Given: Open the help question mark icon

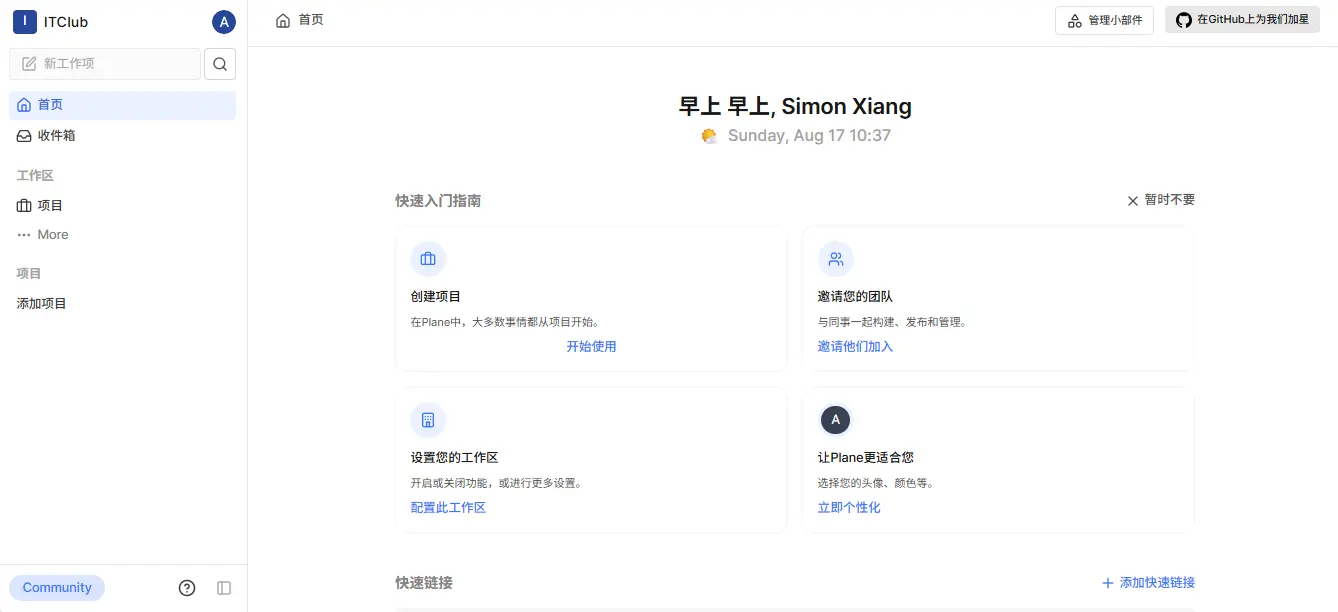Looking at the screenshot, I should [187, 588].
